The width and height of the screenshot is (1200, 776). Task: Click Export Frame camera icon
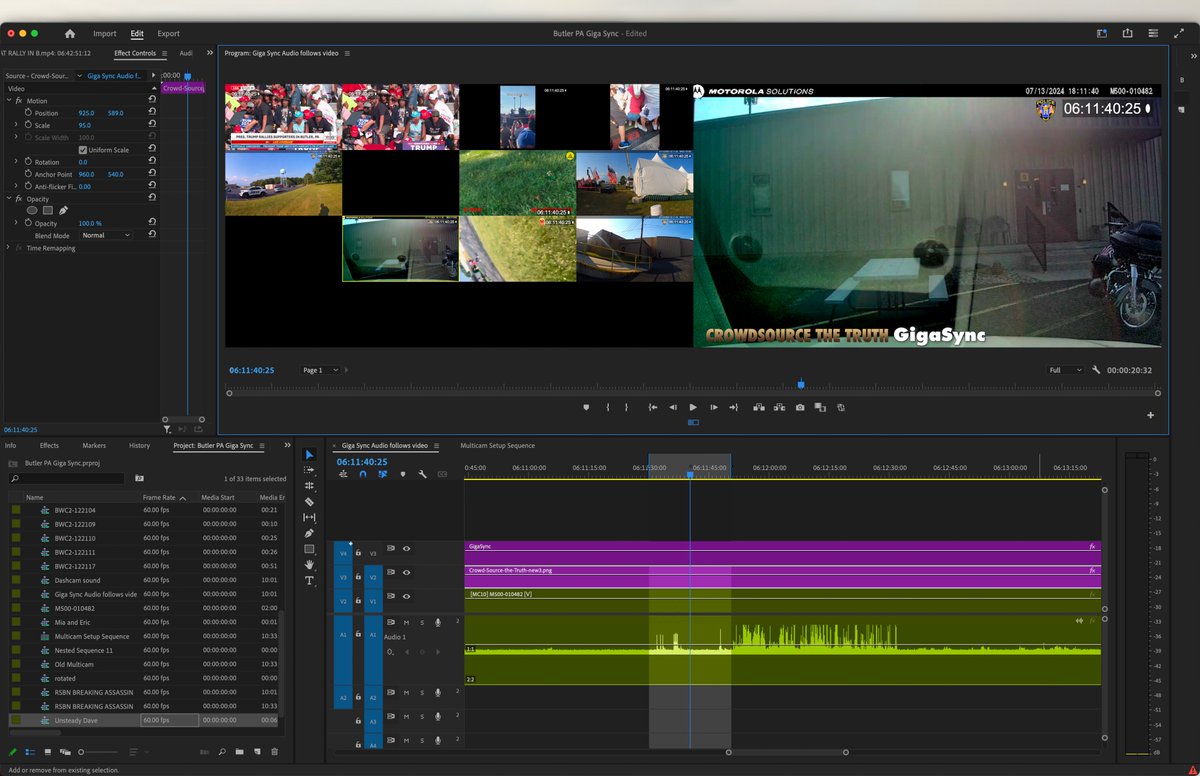point(799,407)
